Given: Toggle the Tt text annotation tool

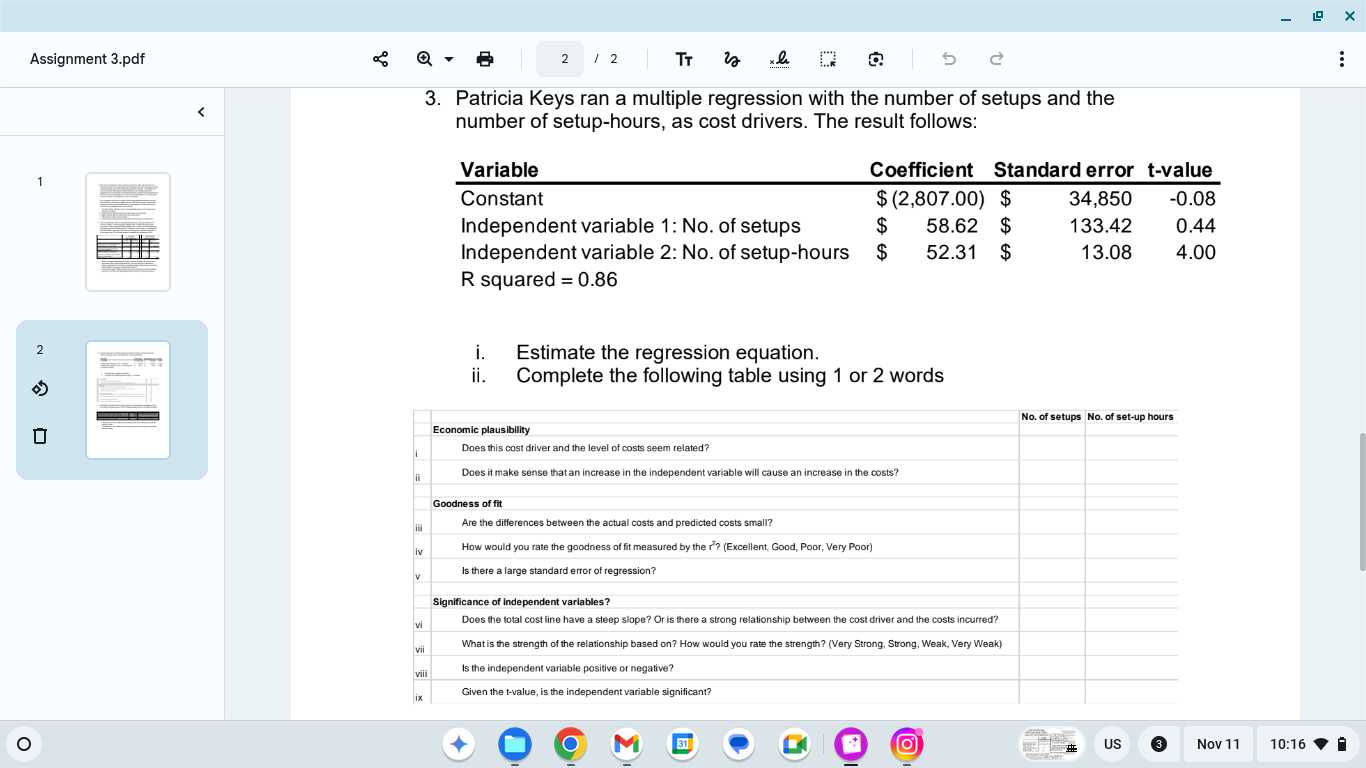Looking at the screenshot, I should (684, 59).
